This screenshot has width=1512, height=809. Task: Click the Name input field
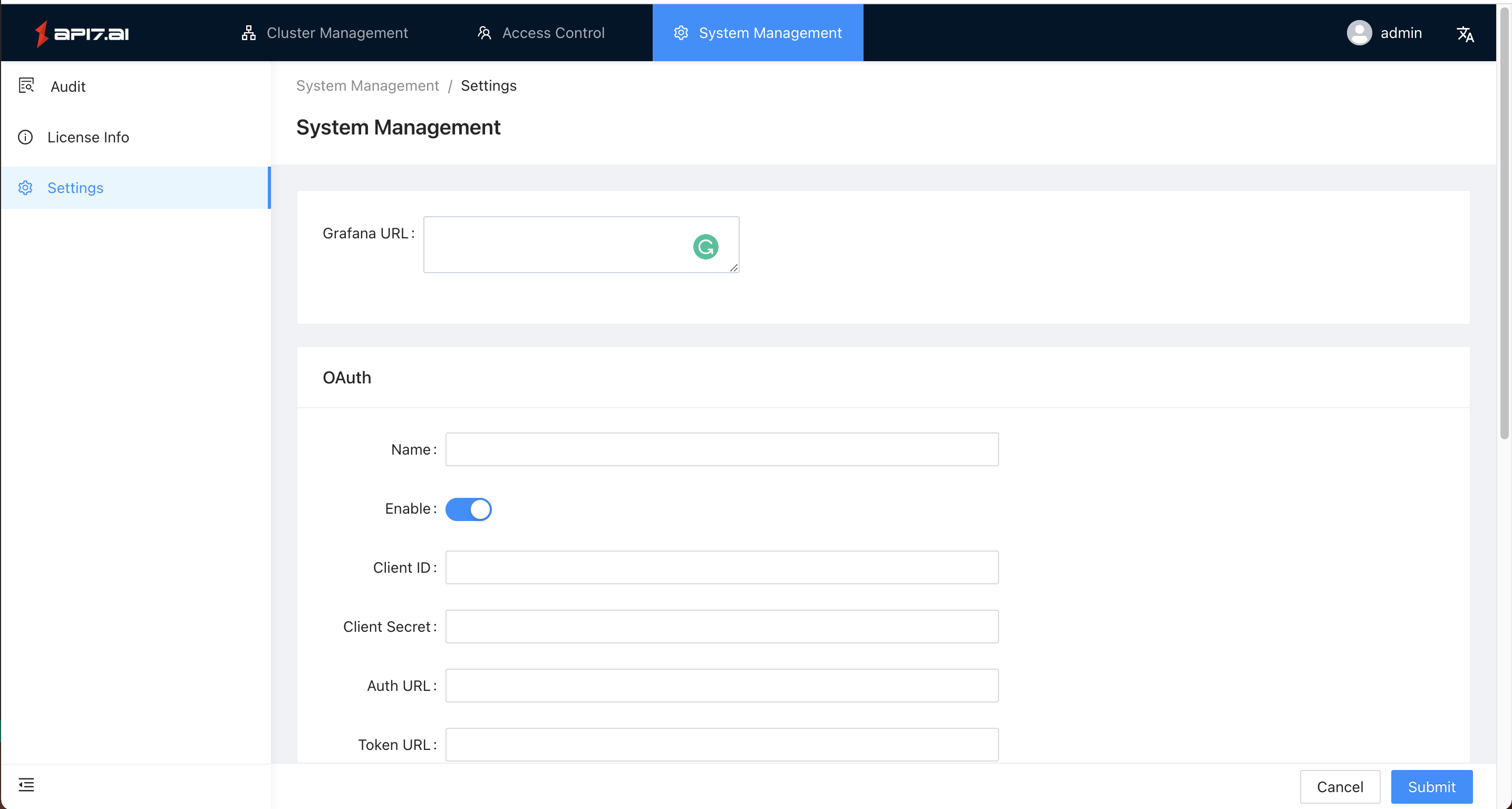pos(722,449)
